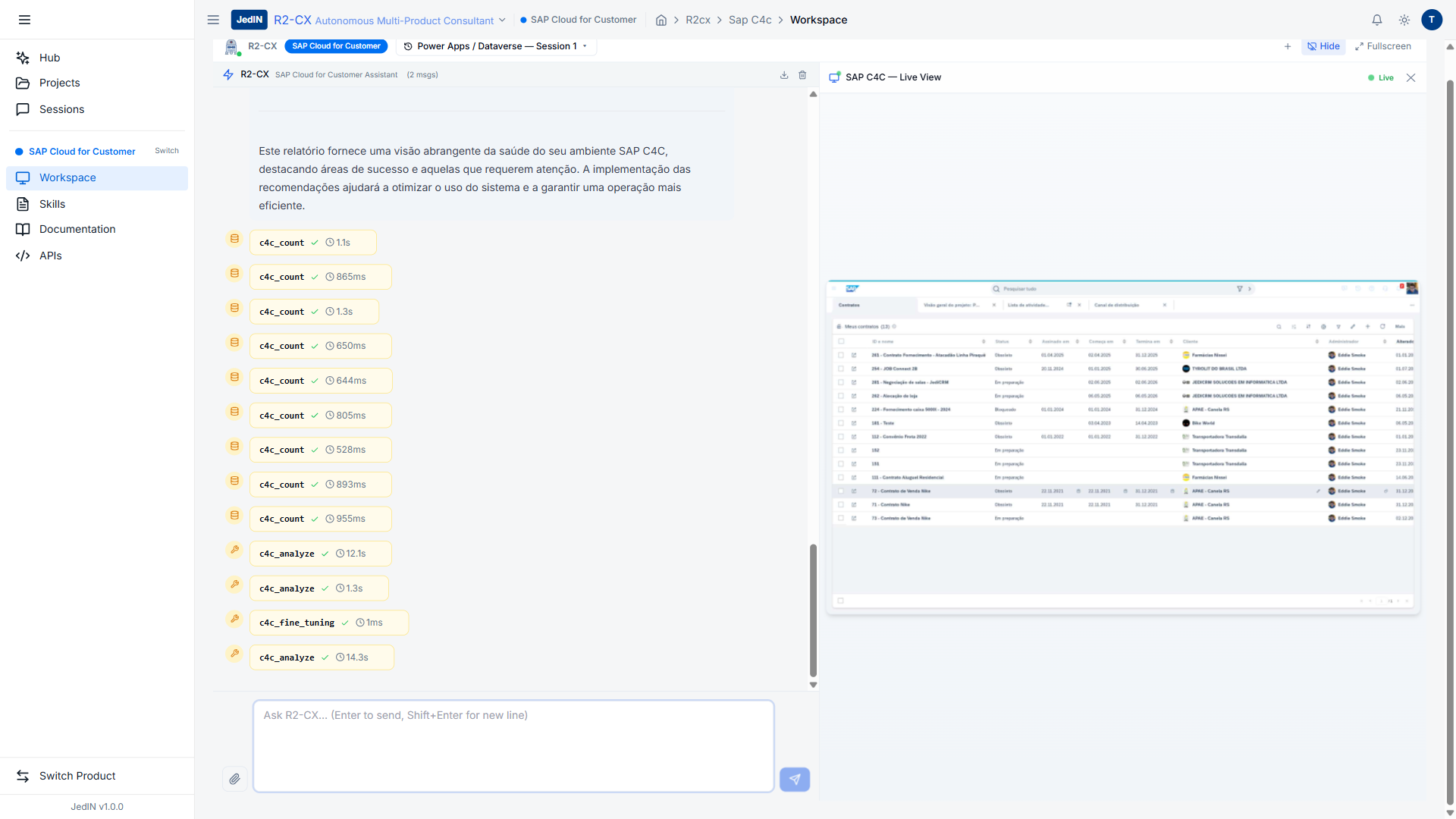This screenshot has height=819, width=1456.
Task: Click the home breadcrumb icon
Action: coord(661,20)
